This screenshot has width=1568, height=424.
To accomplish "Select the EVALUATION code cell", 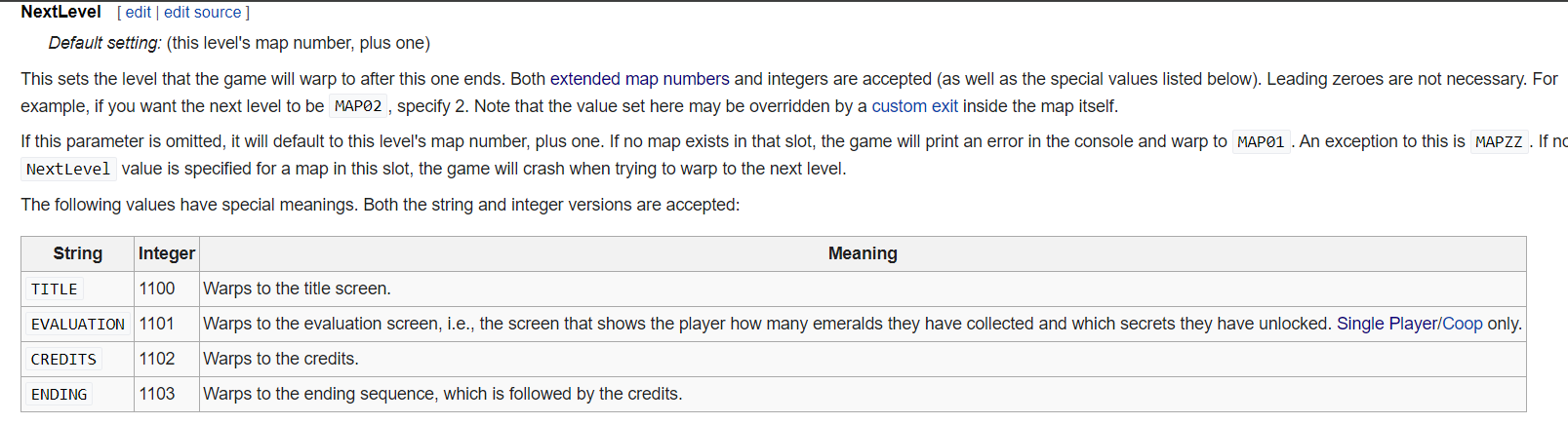I will click(x=78, y=325).
